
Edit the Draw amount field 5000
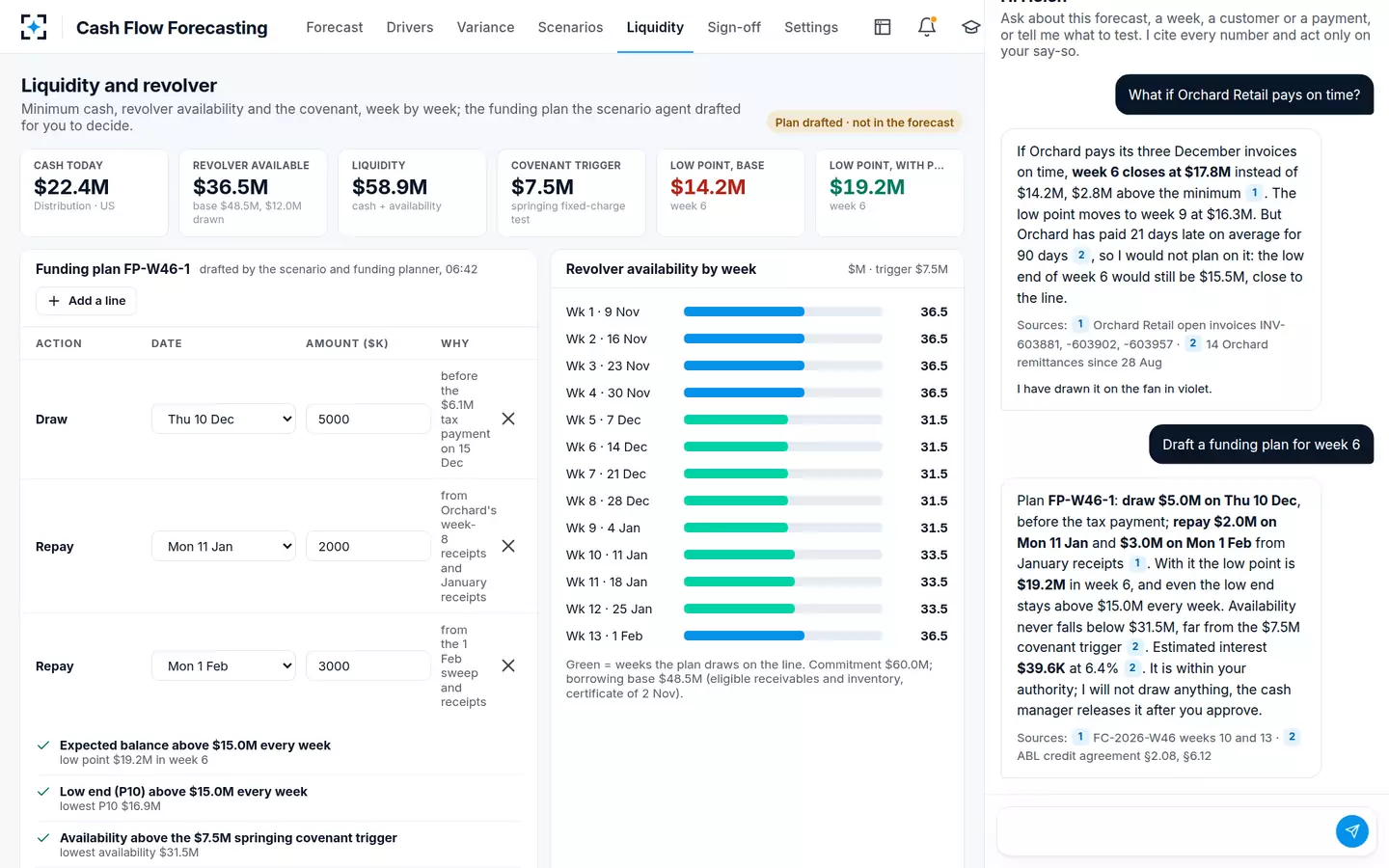[368, 419]
